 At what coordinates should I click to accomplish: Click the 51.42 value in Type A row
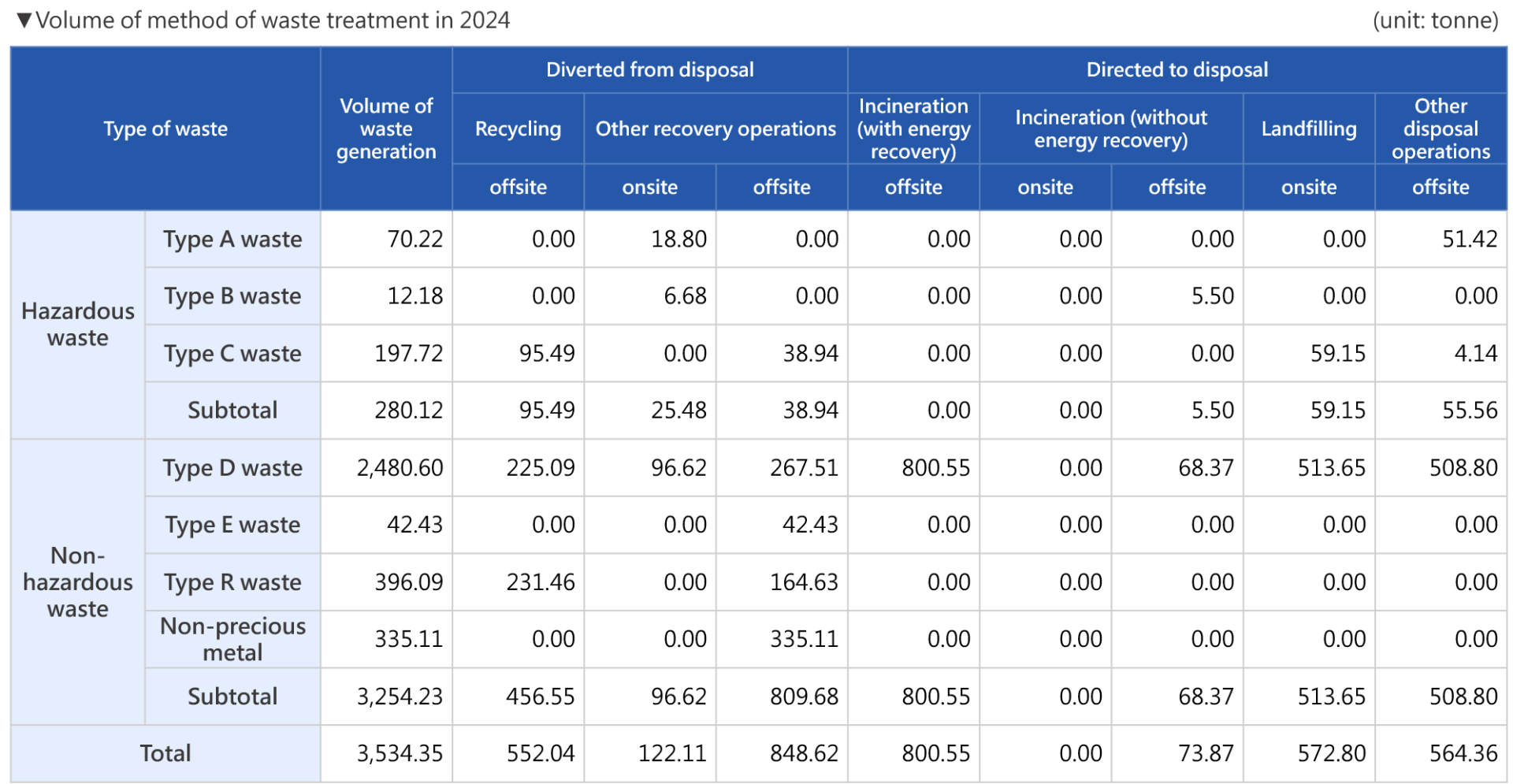point(1469,239)
